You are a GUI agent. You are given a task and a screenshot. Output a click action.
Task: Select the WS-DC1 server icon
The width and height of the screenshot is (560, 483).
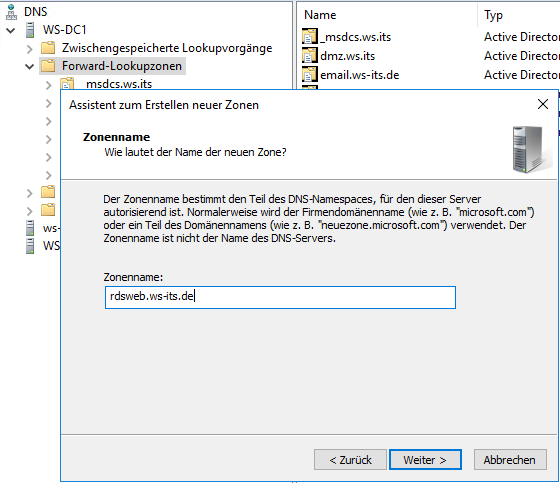(30, 30)
